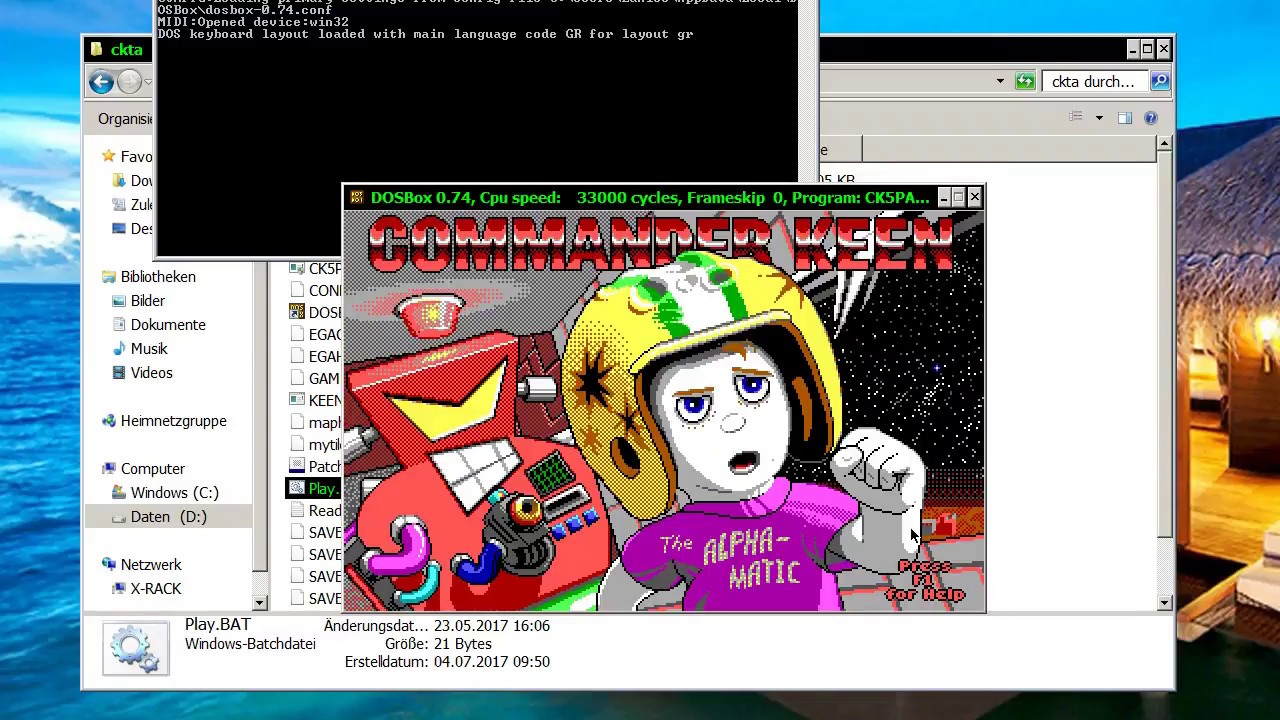The image size is (1280, 720).
Task: Click the Musik note icon
Action: click(119, 348)
